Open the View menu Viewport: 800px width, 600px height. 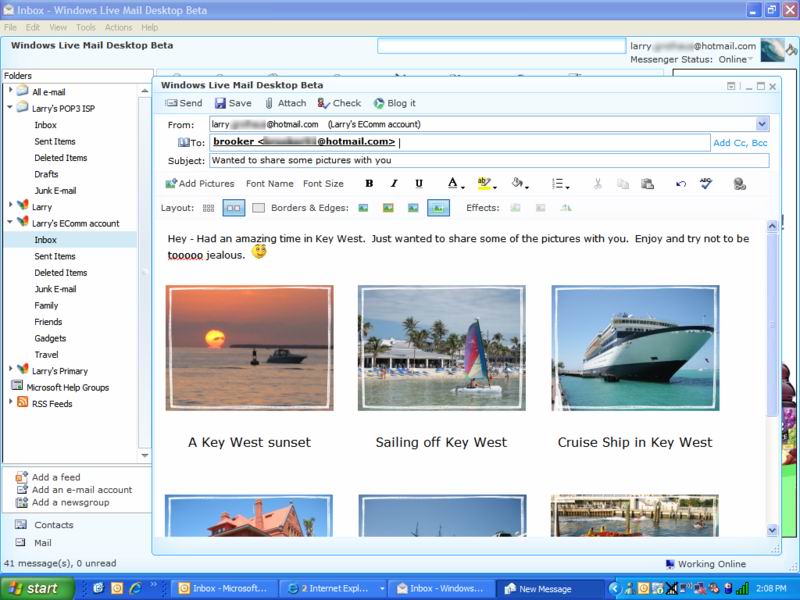(x=58, y=28)
